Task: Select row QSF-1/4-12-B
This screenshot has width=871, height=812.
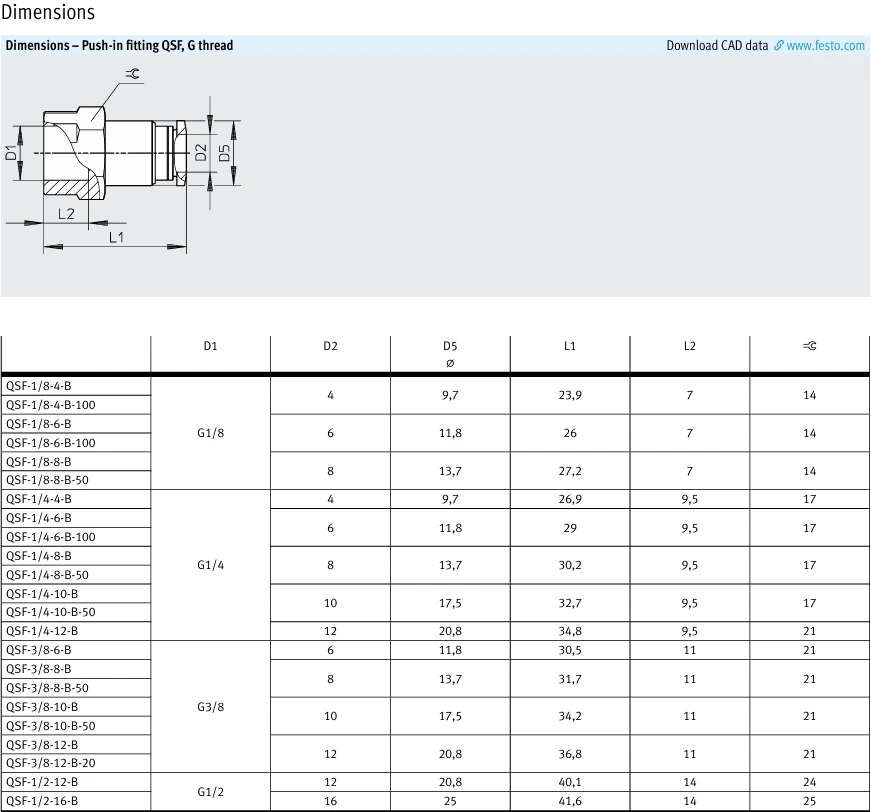Action: click(x=76, y=631)
